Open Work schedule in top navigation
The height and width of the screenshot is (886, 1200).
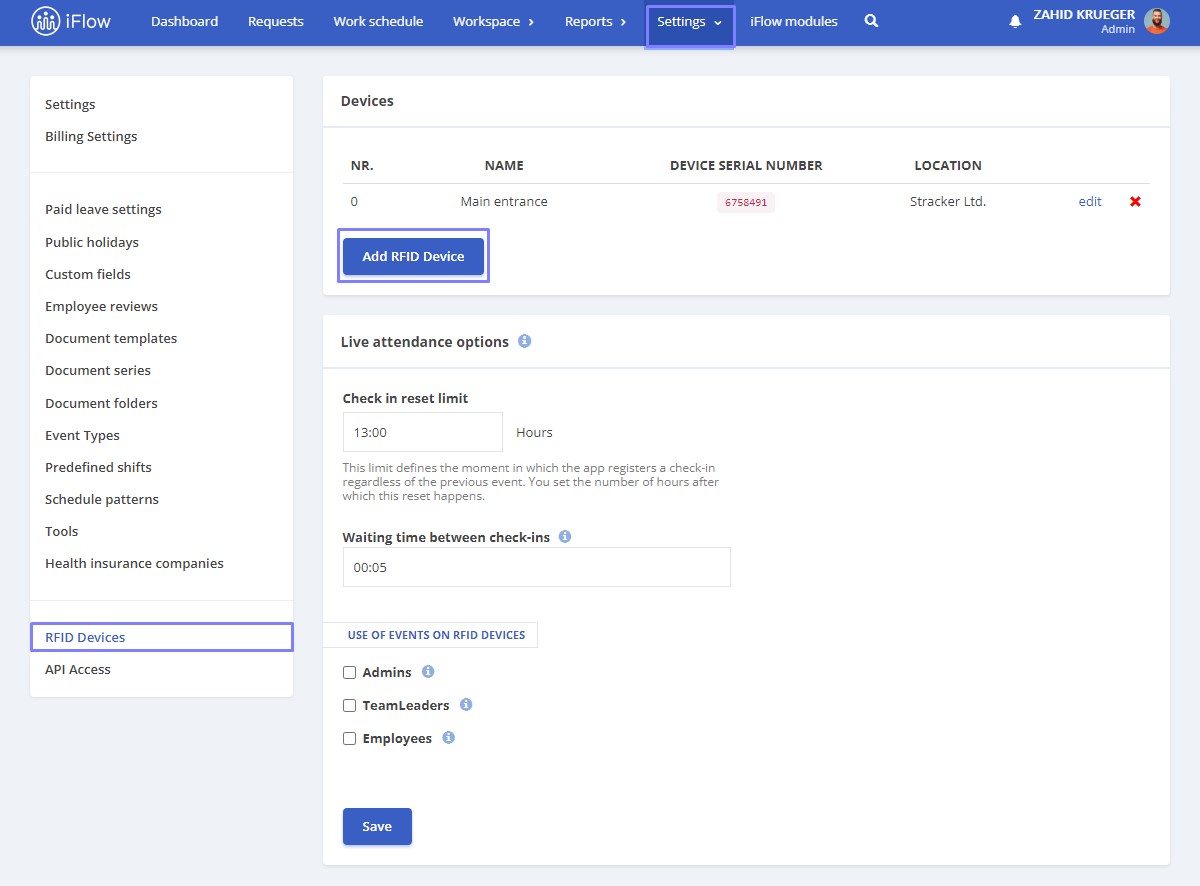(x=378, y=22)
